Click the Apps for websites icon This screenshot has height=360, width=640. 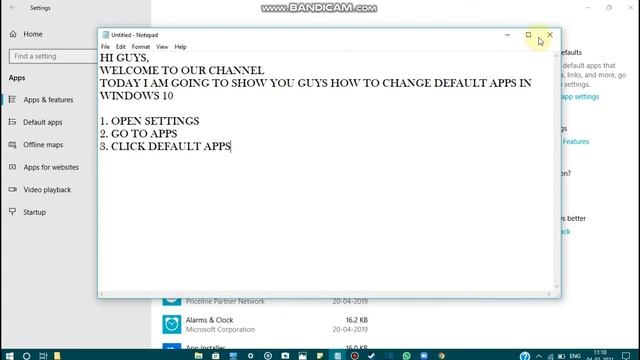pos(13,167)
